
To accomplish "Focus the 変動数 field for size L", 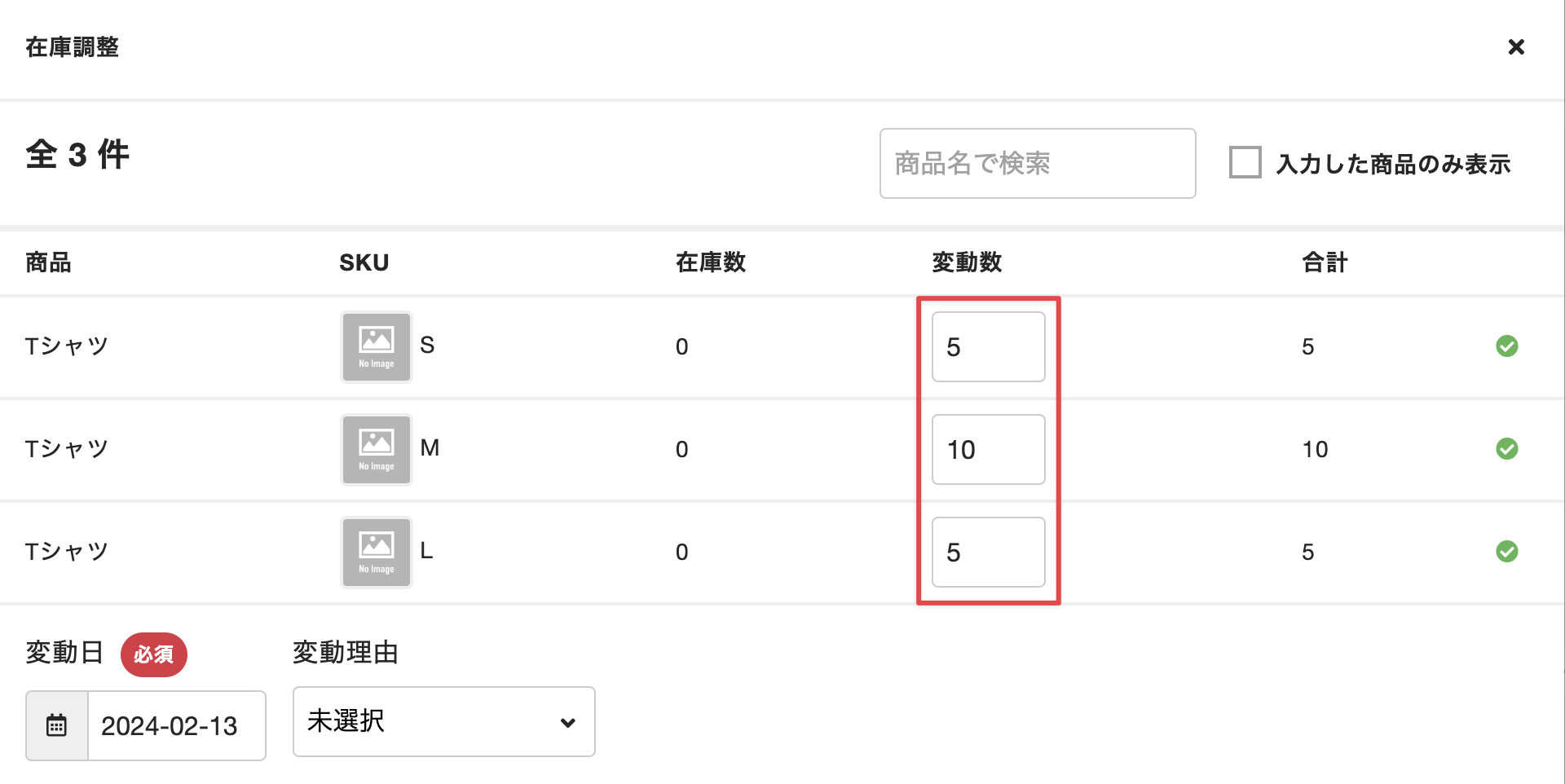I will 988,553.
